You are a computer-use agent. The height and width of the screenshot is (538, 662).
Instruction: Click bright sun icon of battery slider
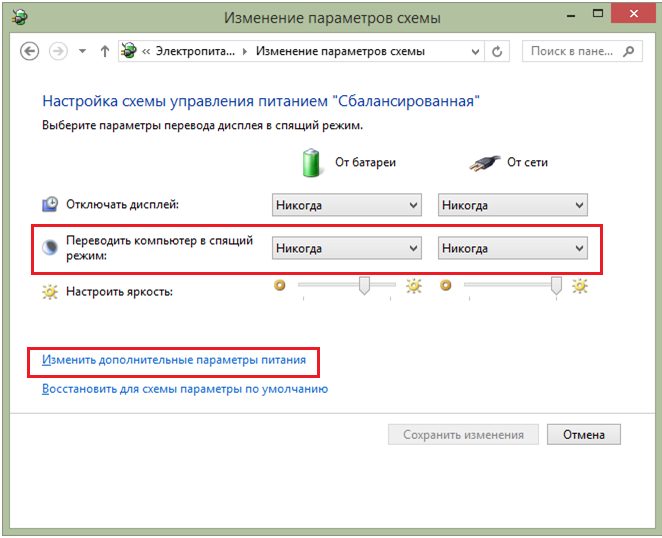[414, 286]
